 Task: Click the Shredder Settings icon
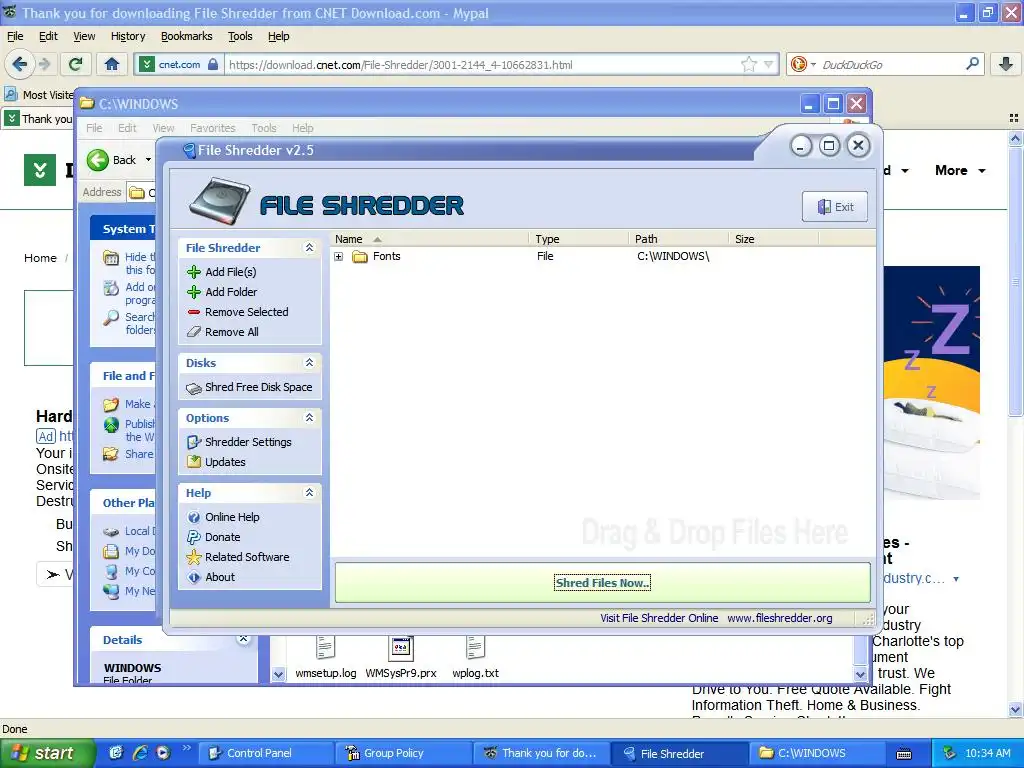pos(193,442)
